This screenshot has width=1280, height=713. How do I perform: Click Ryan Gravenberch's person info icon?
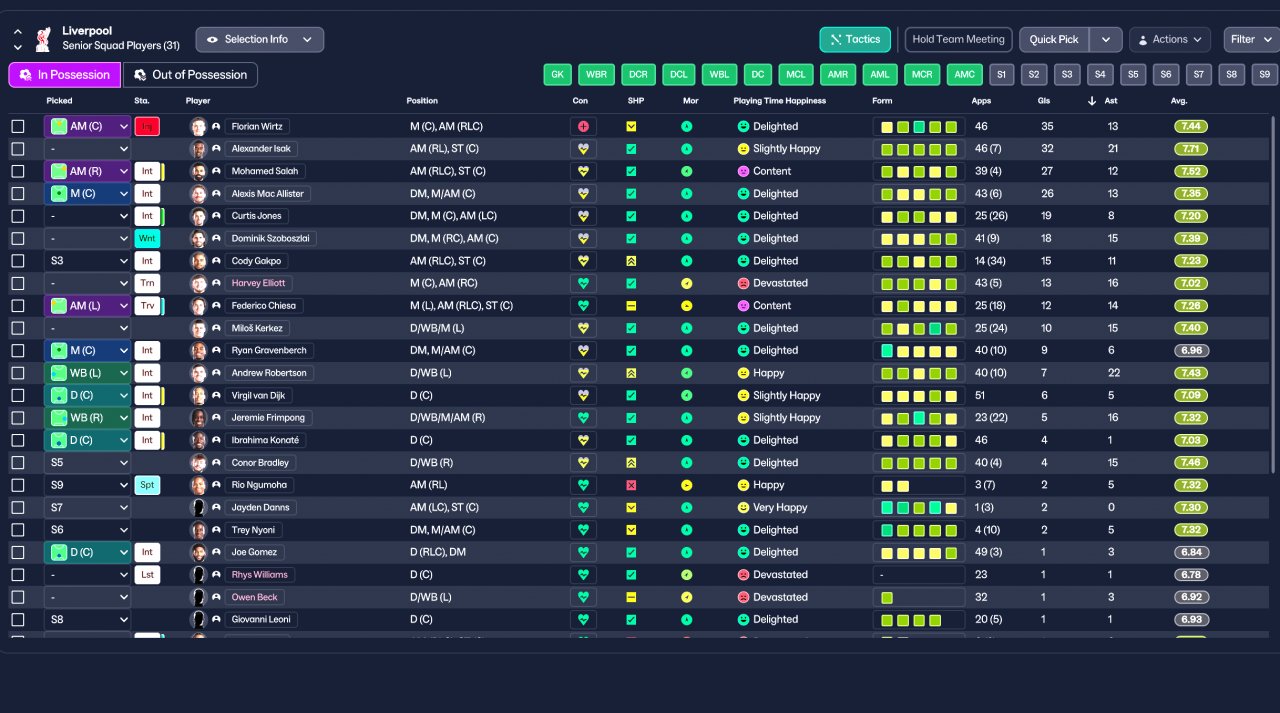[x=216, y=351]
